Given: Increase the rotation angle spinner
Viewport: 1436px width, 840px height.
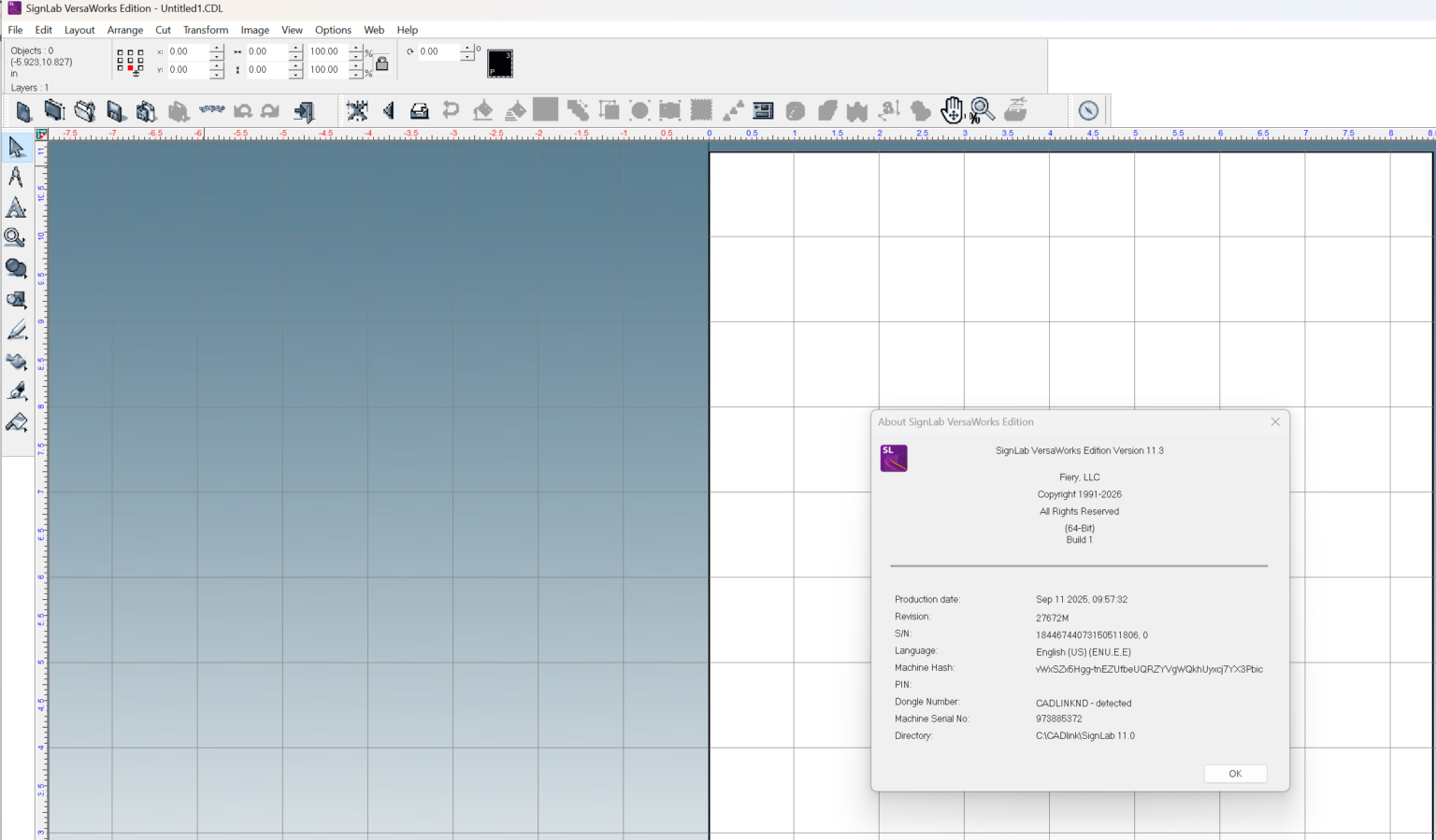Looking at the screenshot, I should point(467,47).
